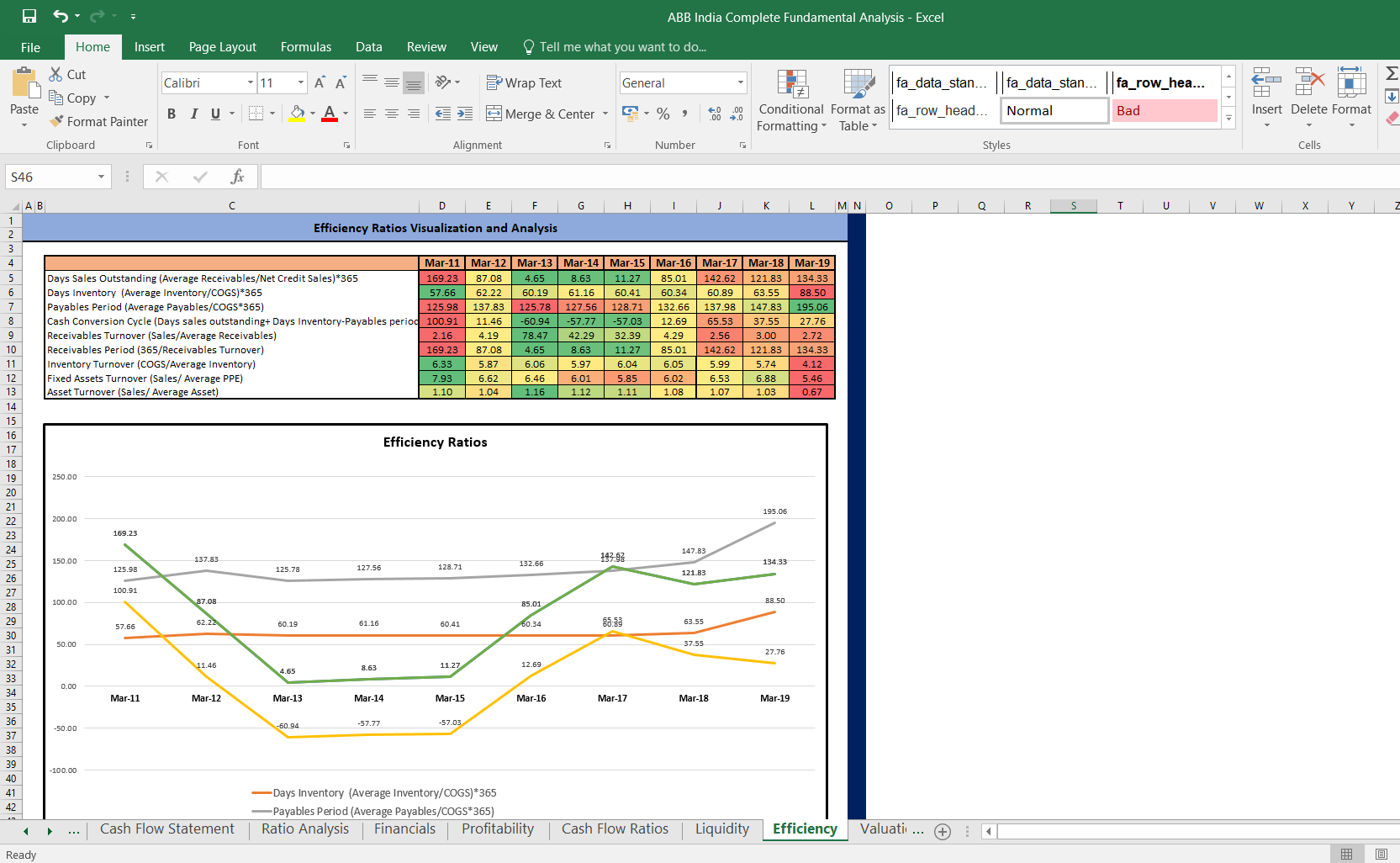
Task: Click the Orientation text angle icon
Action: click(443, 82)
